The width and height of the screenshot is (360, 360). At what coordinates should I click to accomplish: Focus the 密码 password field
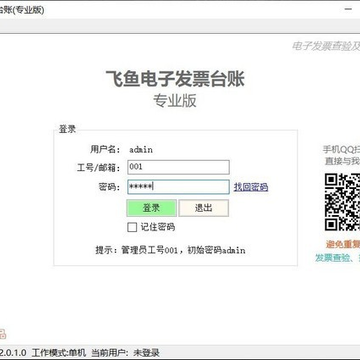click(x=178, y=187)
